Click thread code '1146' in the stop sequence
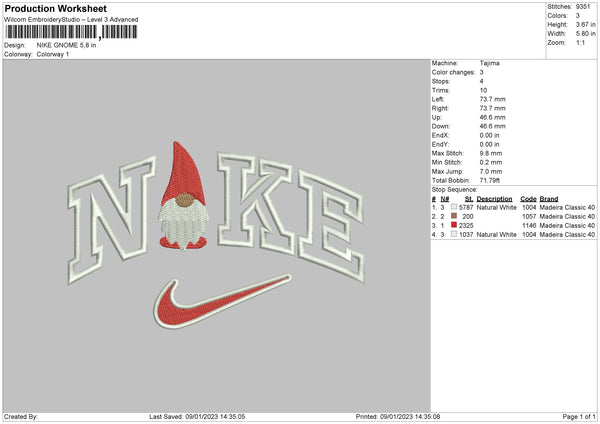 529,226
